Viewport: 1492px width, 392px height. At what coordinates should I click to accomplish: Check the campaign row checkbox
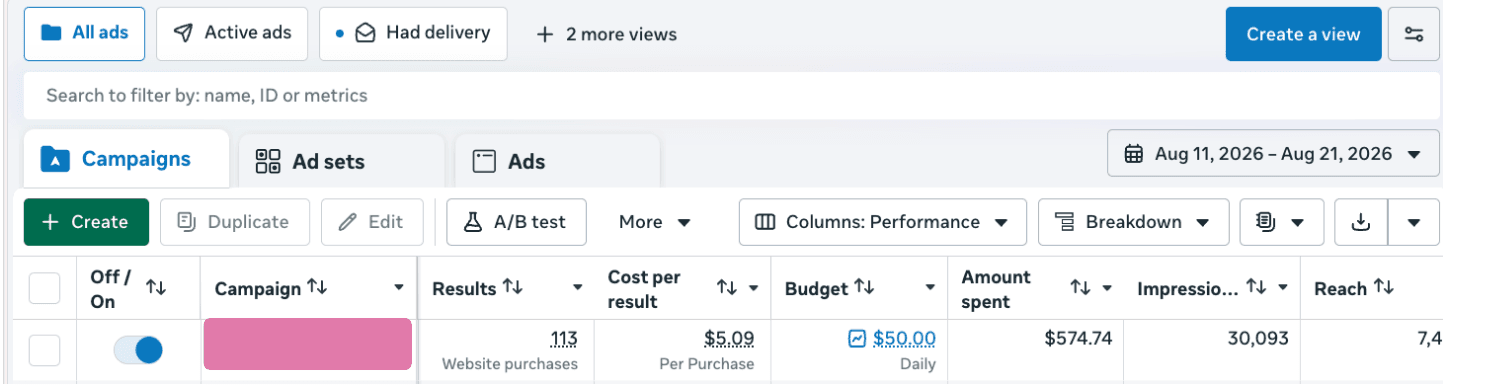(44, 351)
